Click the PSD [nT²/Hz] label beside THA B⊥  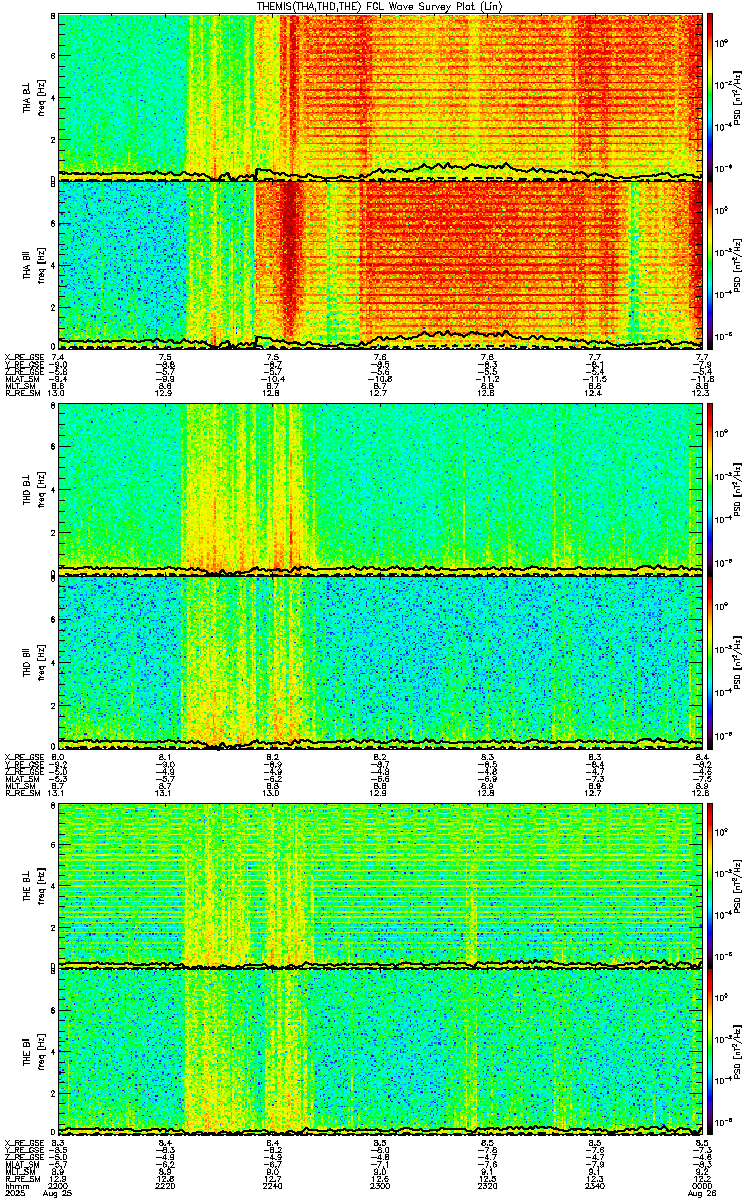click(736, 96)
